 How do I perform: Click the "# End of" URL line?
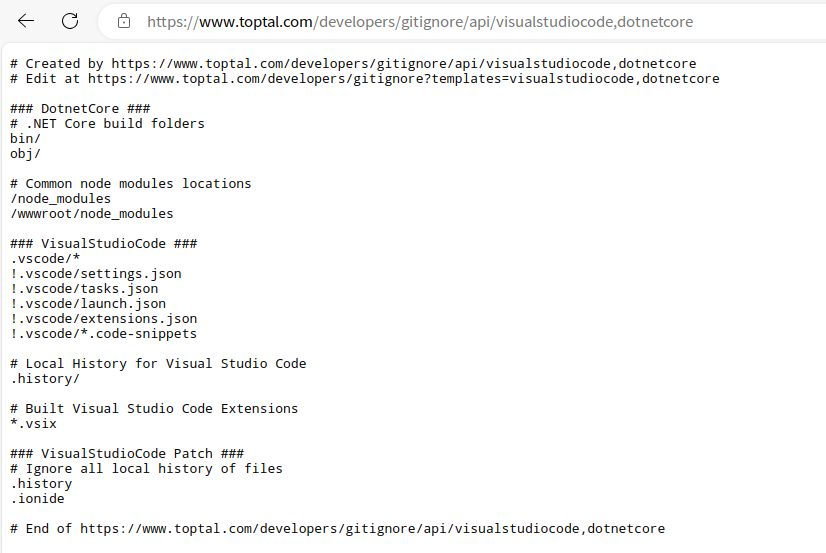[337, 529]
